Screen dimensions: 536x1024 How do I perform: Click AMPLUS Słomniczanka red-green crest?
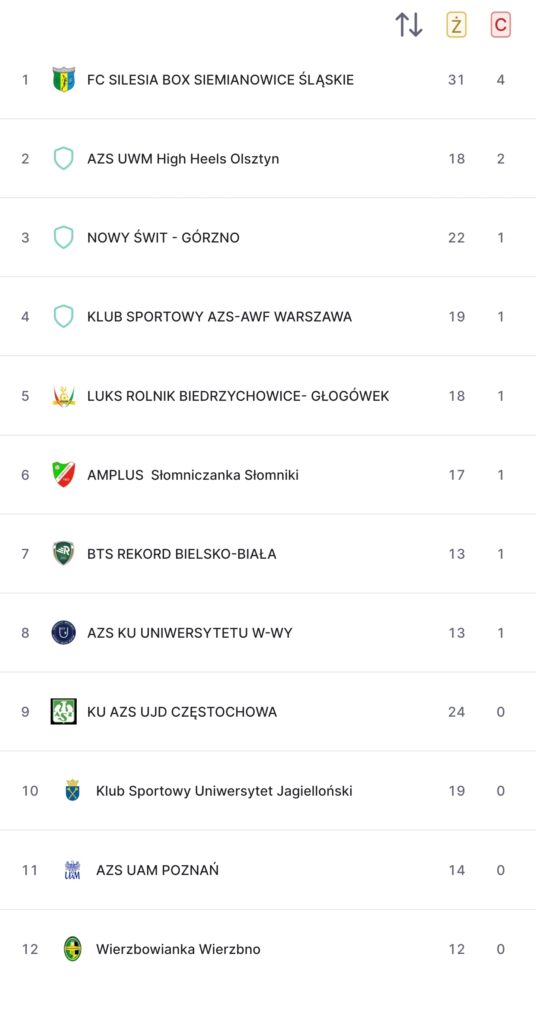(63, 475)
